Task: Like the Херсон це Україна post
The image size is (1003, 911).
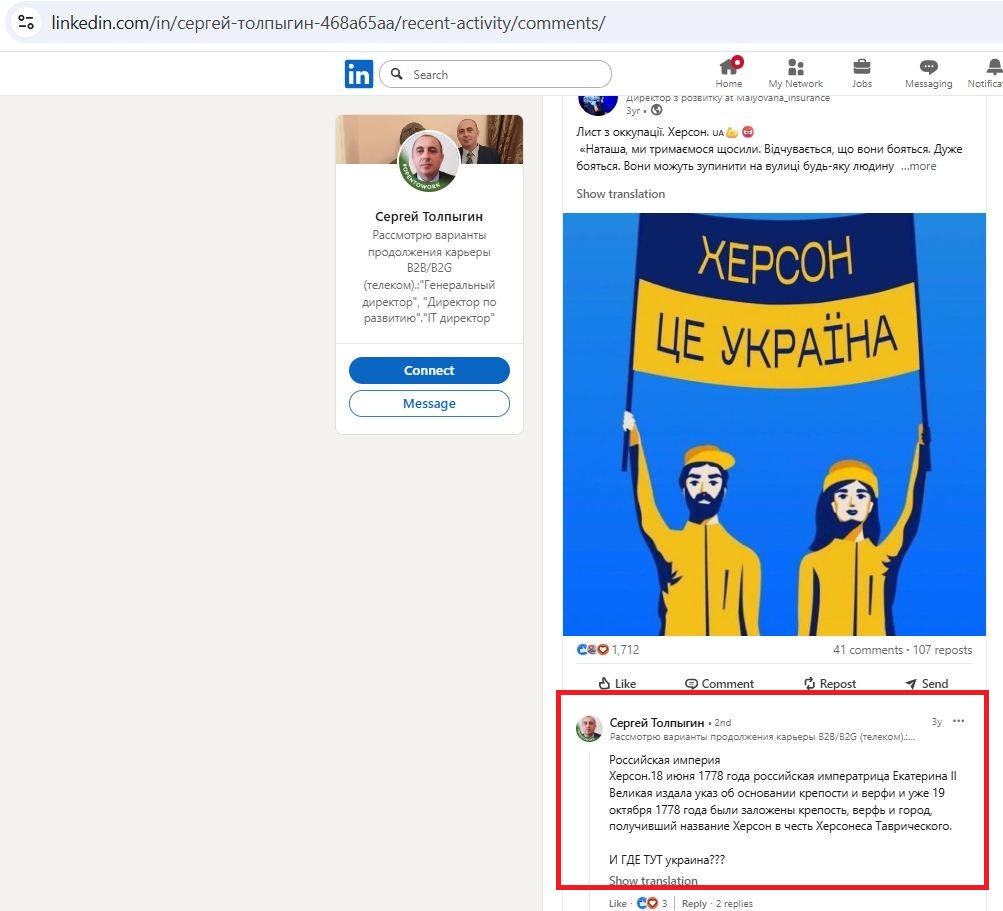Action: pos(616,683)
